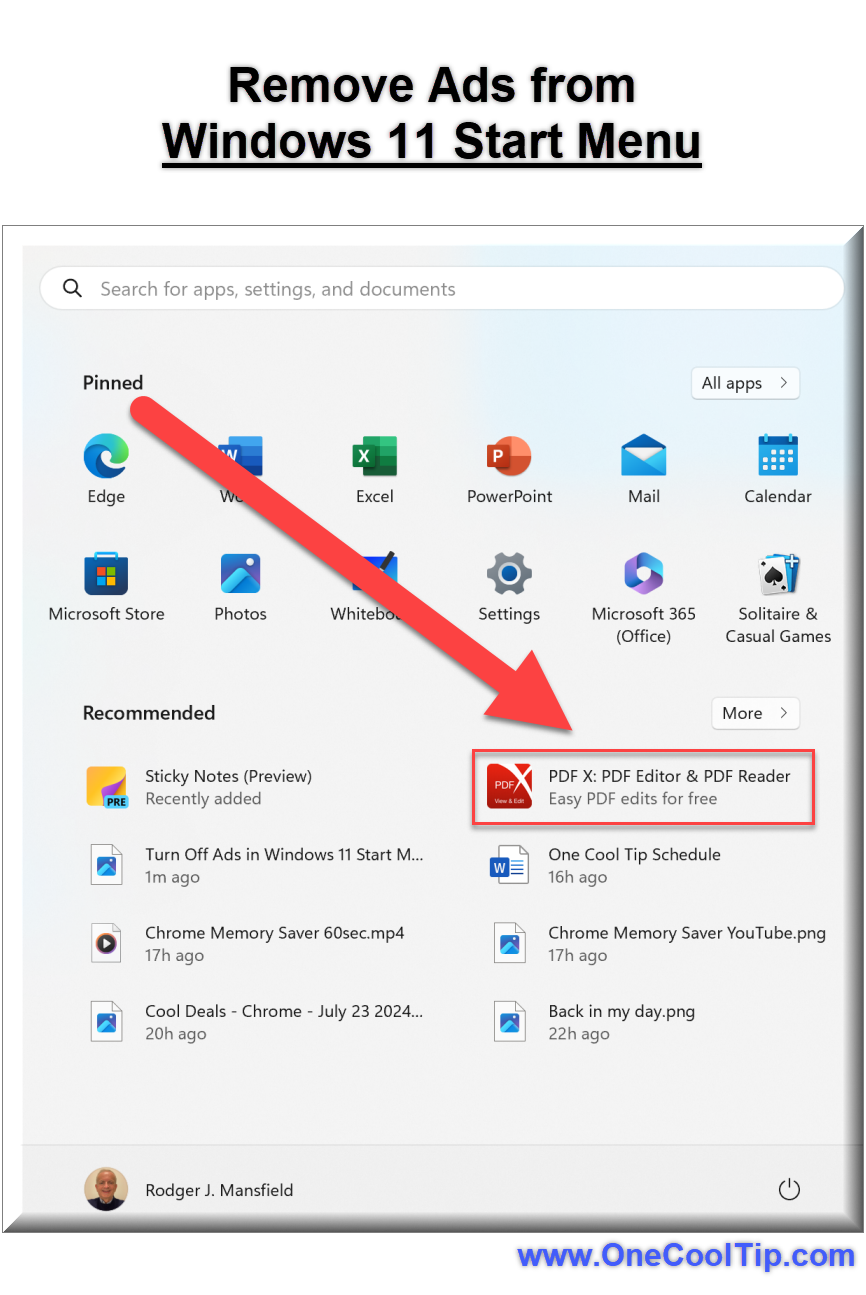866x1295 pixels.
Task: Click the search apps and documents field
Action: click(x=442, y=289)
